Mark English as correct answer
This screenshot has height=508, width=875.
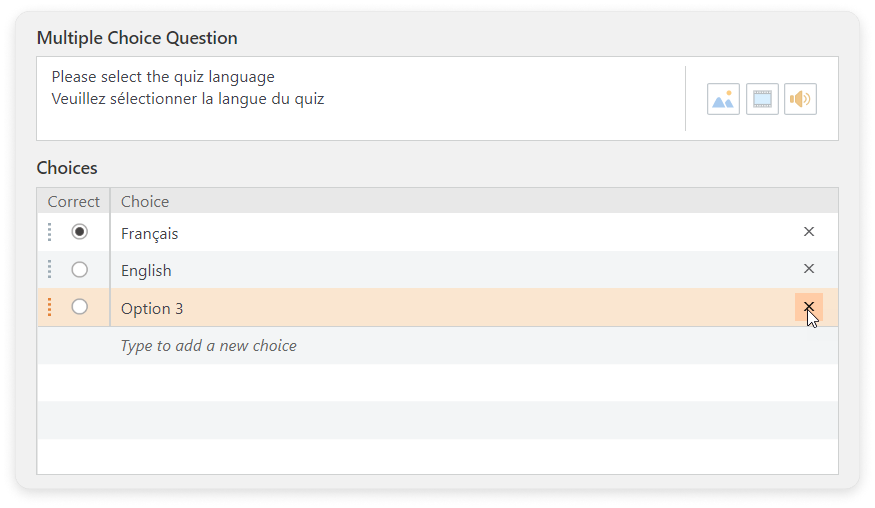click(x=80, y=270)
